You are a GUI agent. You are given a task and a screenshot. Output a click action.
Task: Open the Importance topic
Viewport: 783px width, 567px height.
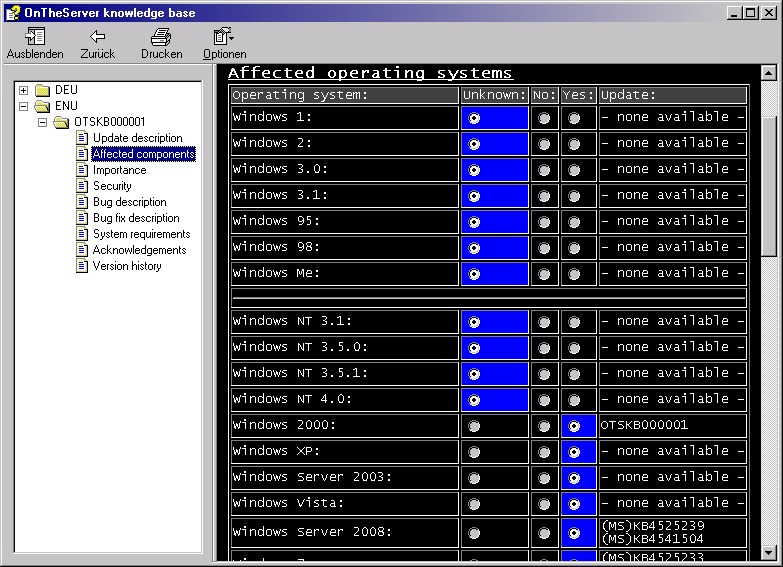[119, 170]
